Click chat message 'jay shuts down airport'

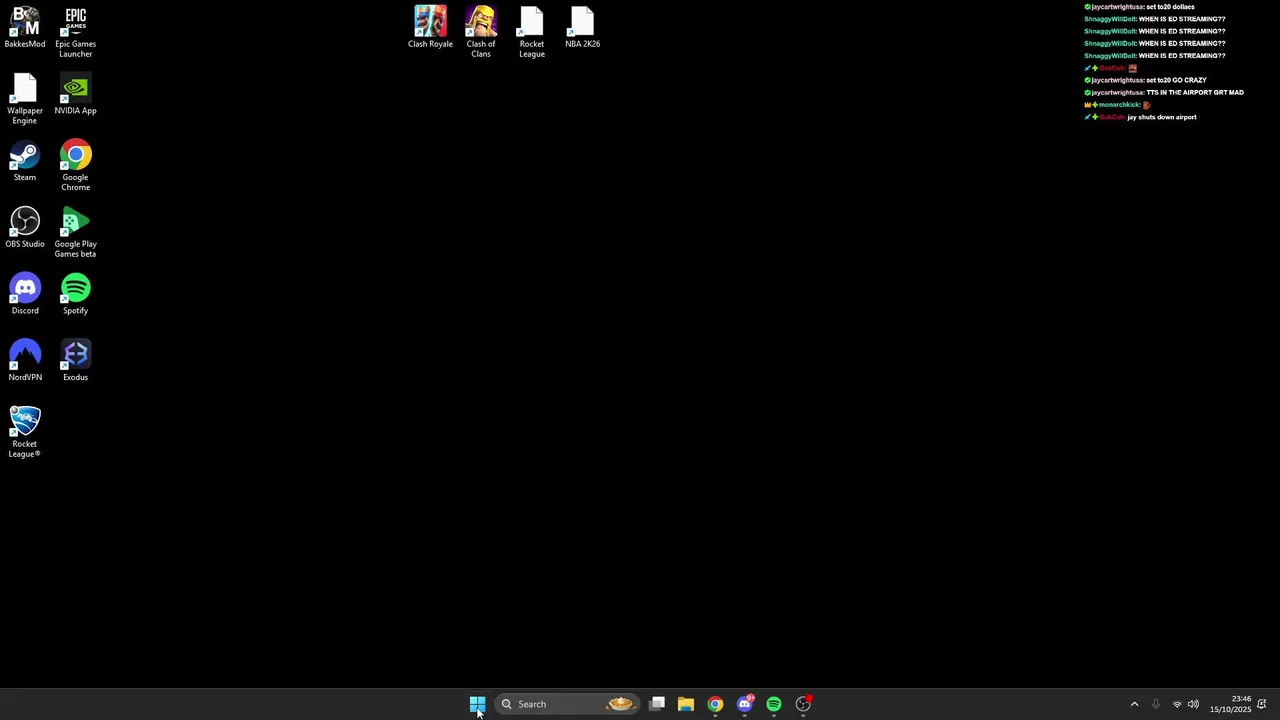pos(1162,117)
